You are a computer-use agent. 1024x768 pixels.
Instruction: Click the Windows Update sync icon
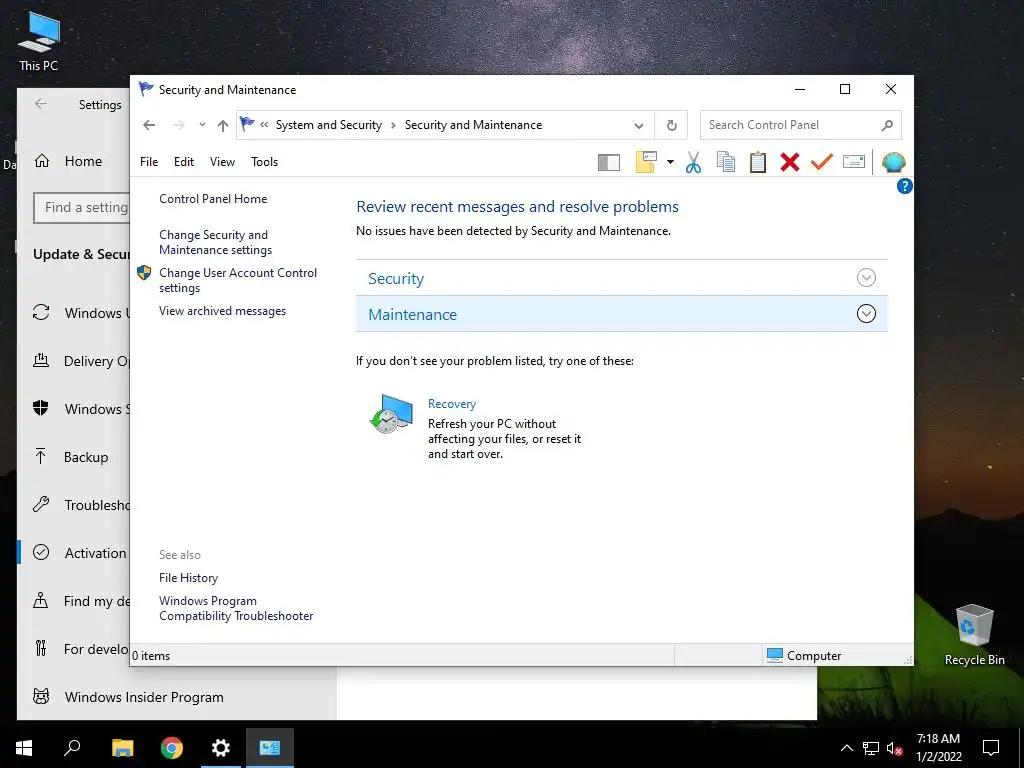pos(41,312)
